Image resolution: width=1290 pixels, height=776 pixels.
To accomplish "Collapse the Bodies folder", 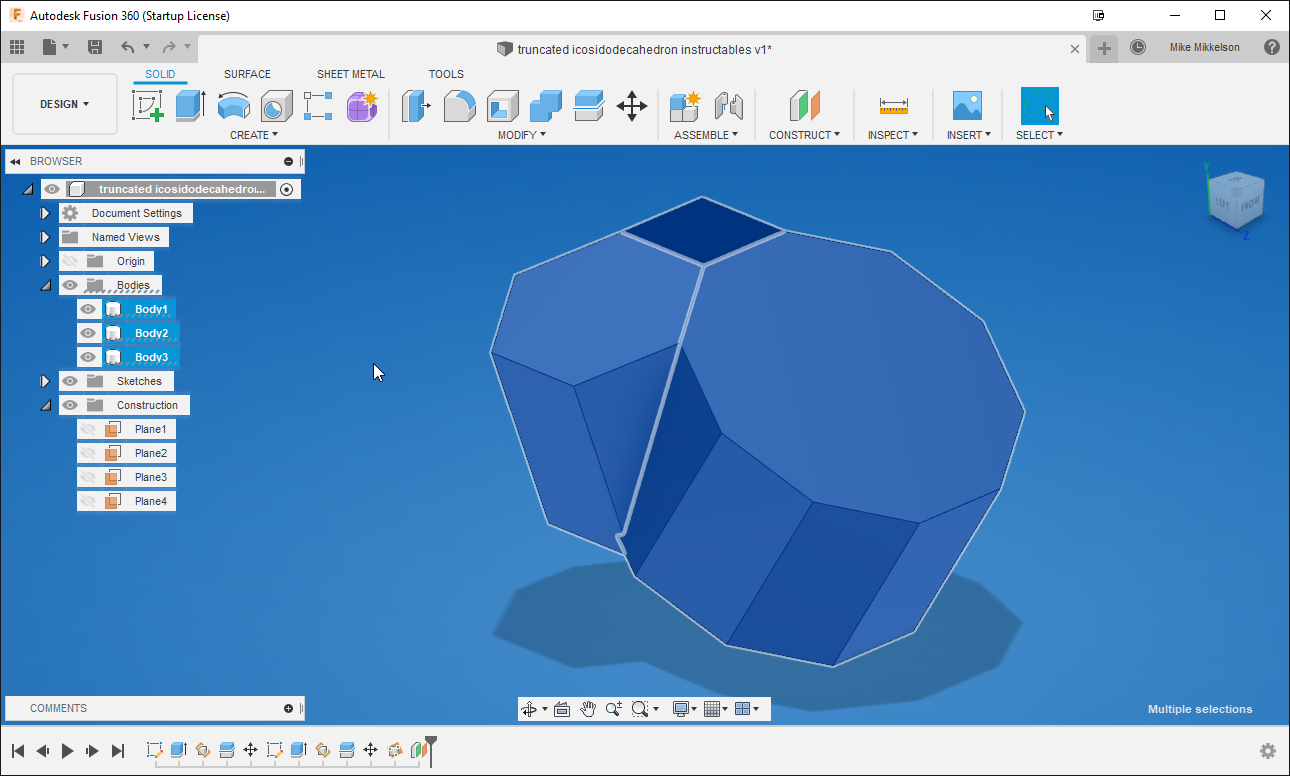I will click(x=44, y=284).
